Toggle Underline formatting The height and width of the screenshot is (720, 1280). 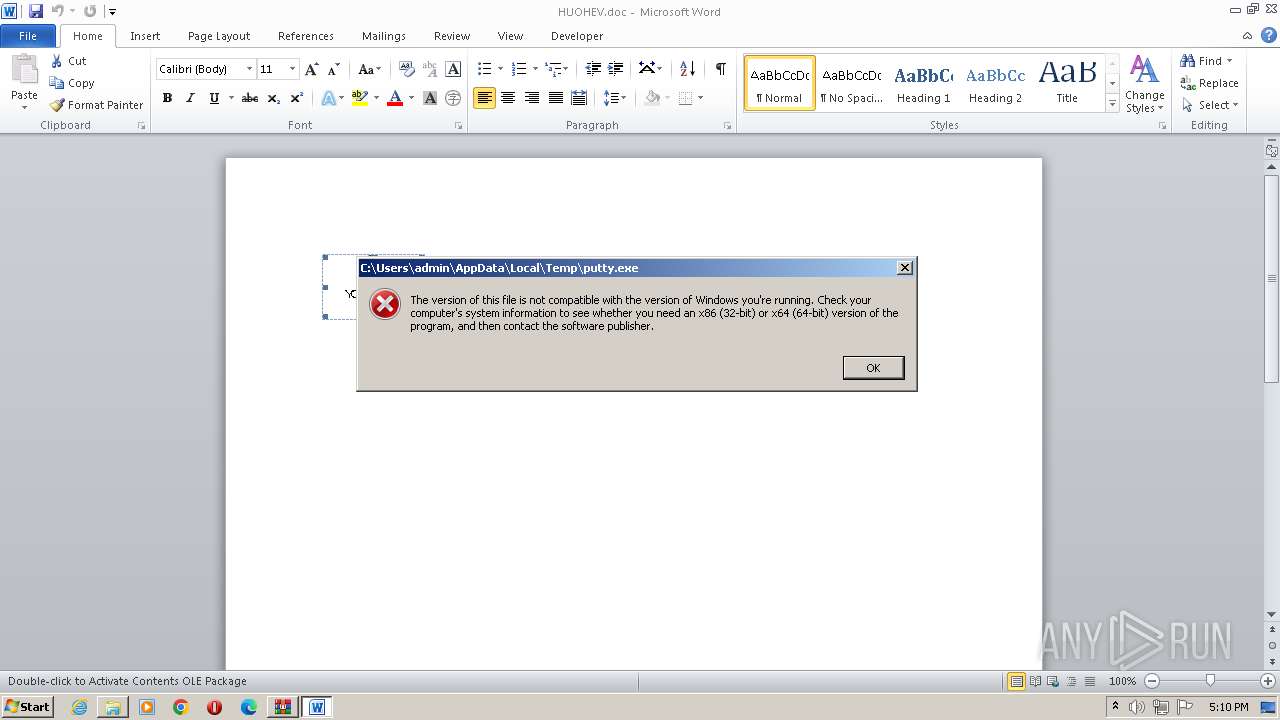coord(214,98)
